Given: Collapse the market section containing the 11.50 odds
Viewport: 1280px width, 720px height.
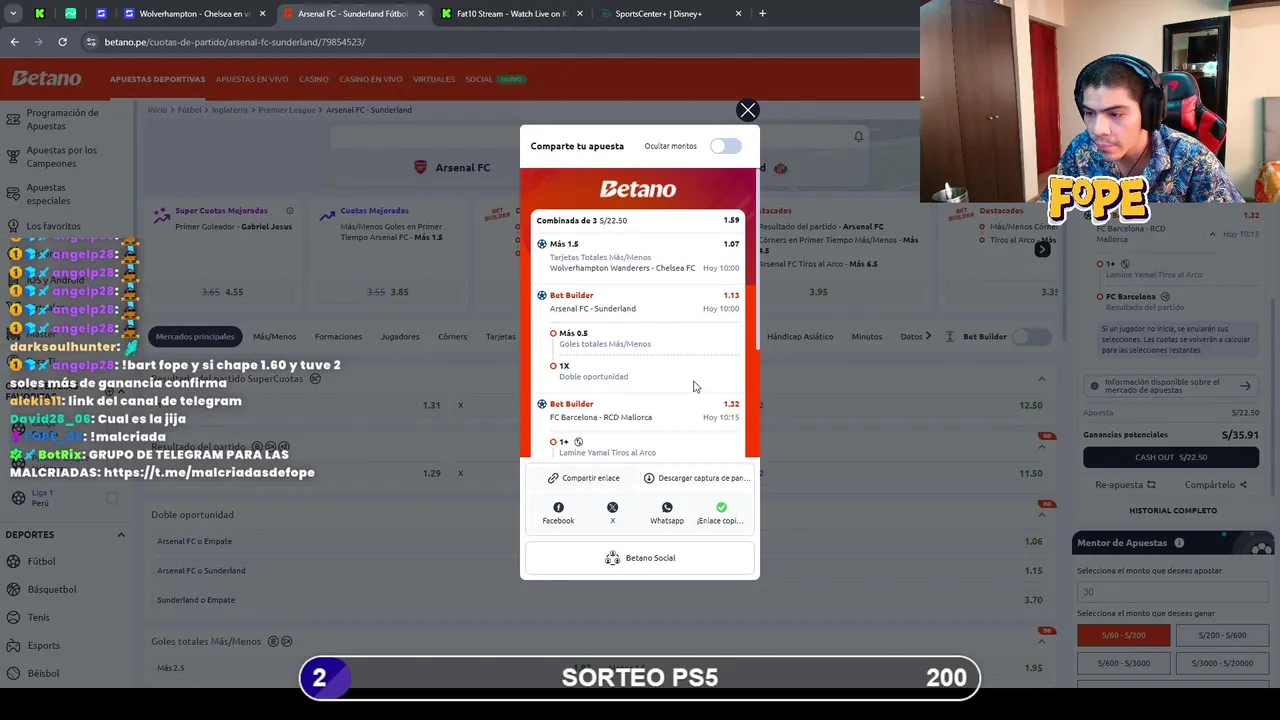Looking at the screenshot, I should 1041,447.
